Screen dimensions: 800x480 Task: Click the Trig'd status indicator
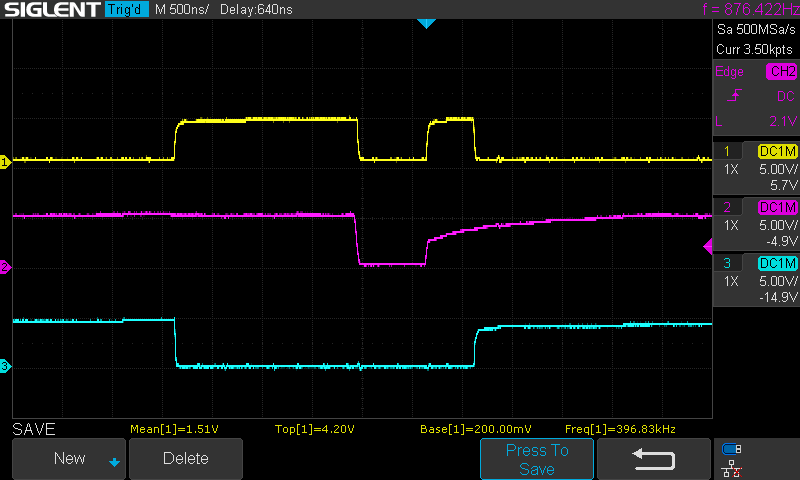[127, 9]
